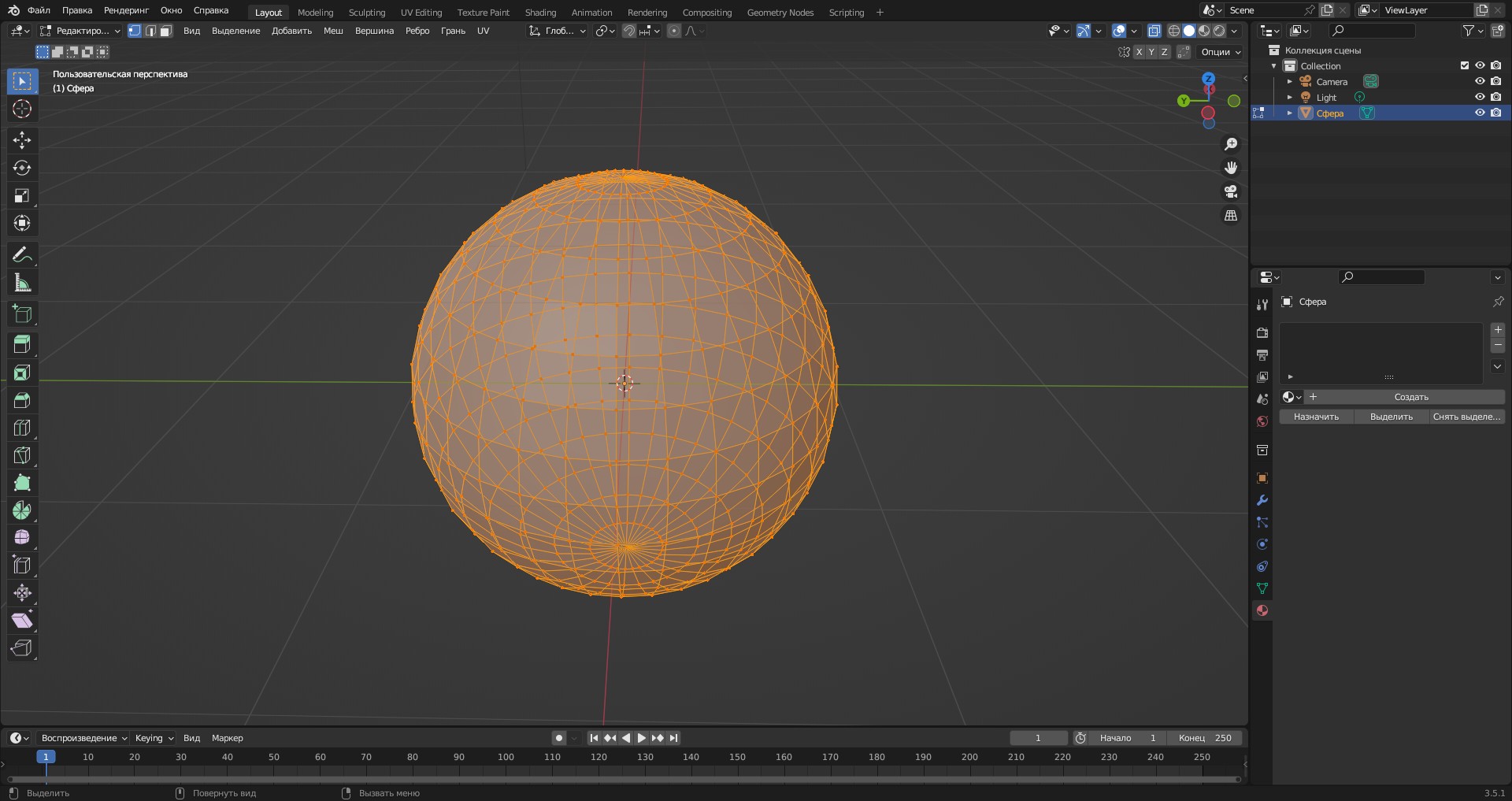Viewport: 1512px width, 801px height.
Task: Select the Rotate tool
Action: click(x=22, y=168)
